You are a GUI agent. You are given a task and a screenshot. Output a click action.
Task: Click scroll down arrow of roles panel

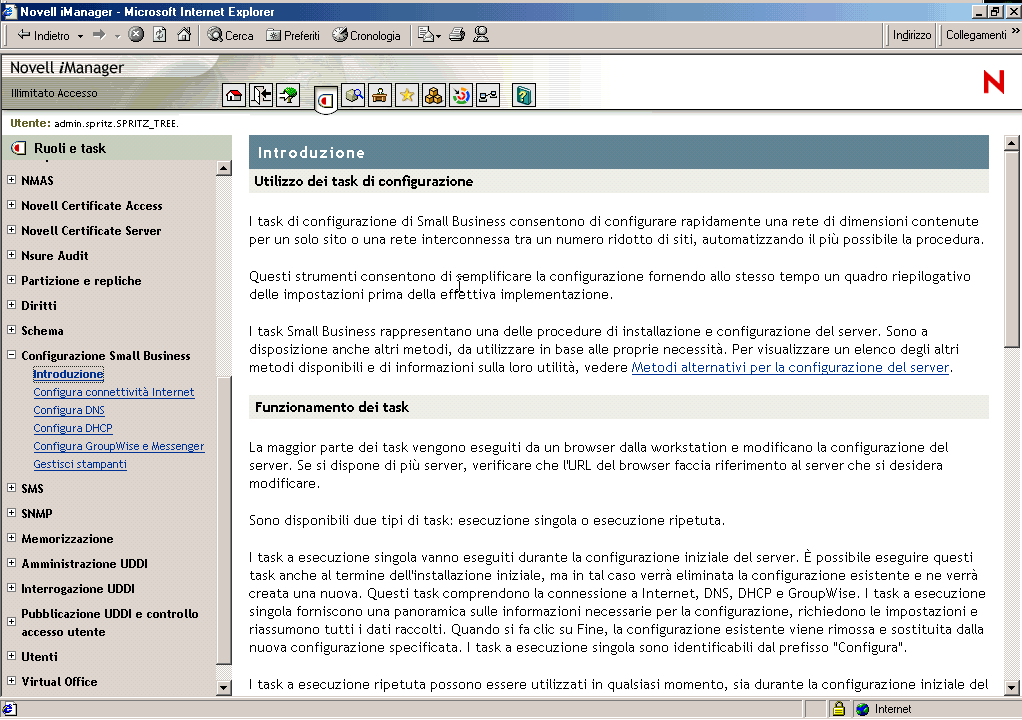pos(224,687)
